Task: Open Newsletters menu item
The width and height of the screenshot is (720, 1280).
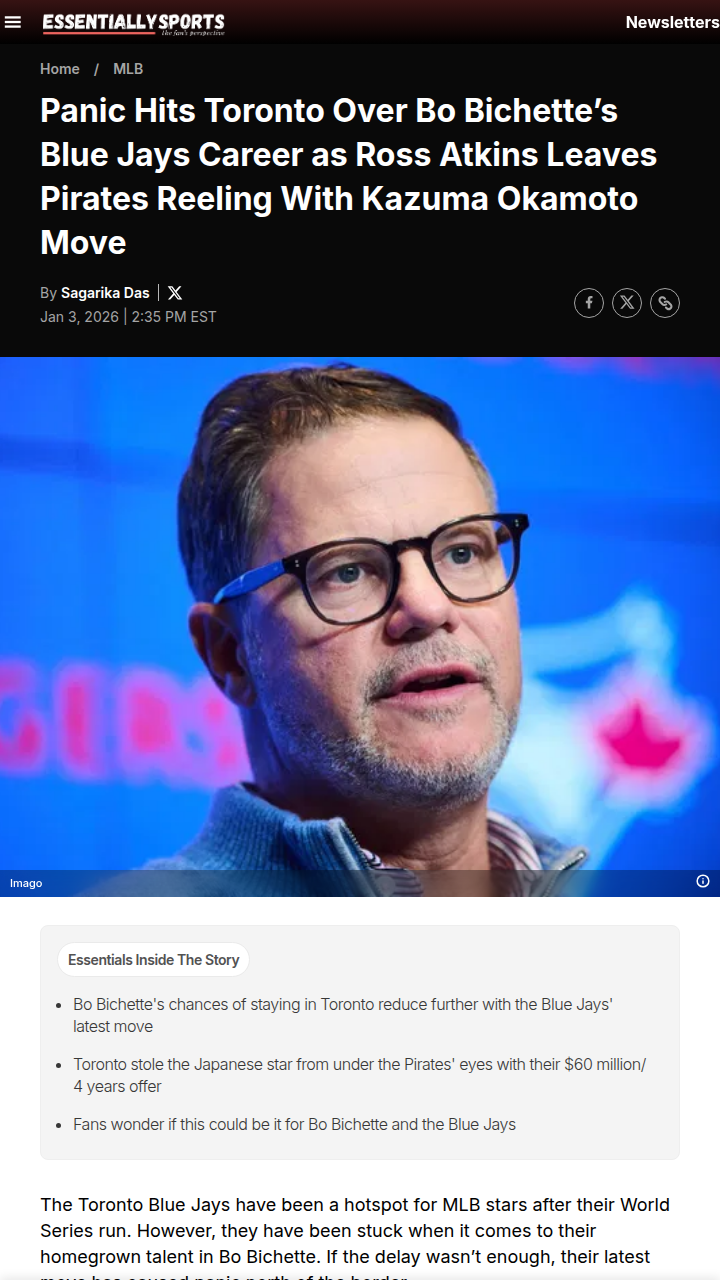Action: click(672, 22)
